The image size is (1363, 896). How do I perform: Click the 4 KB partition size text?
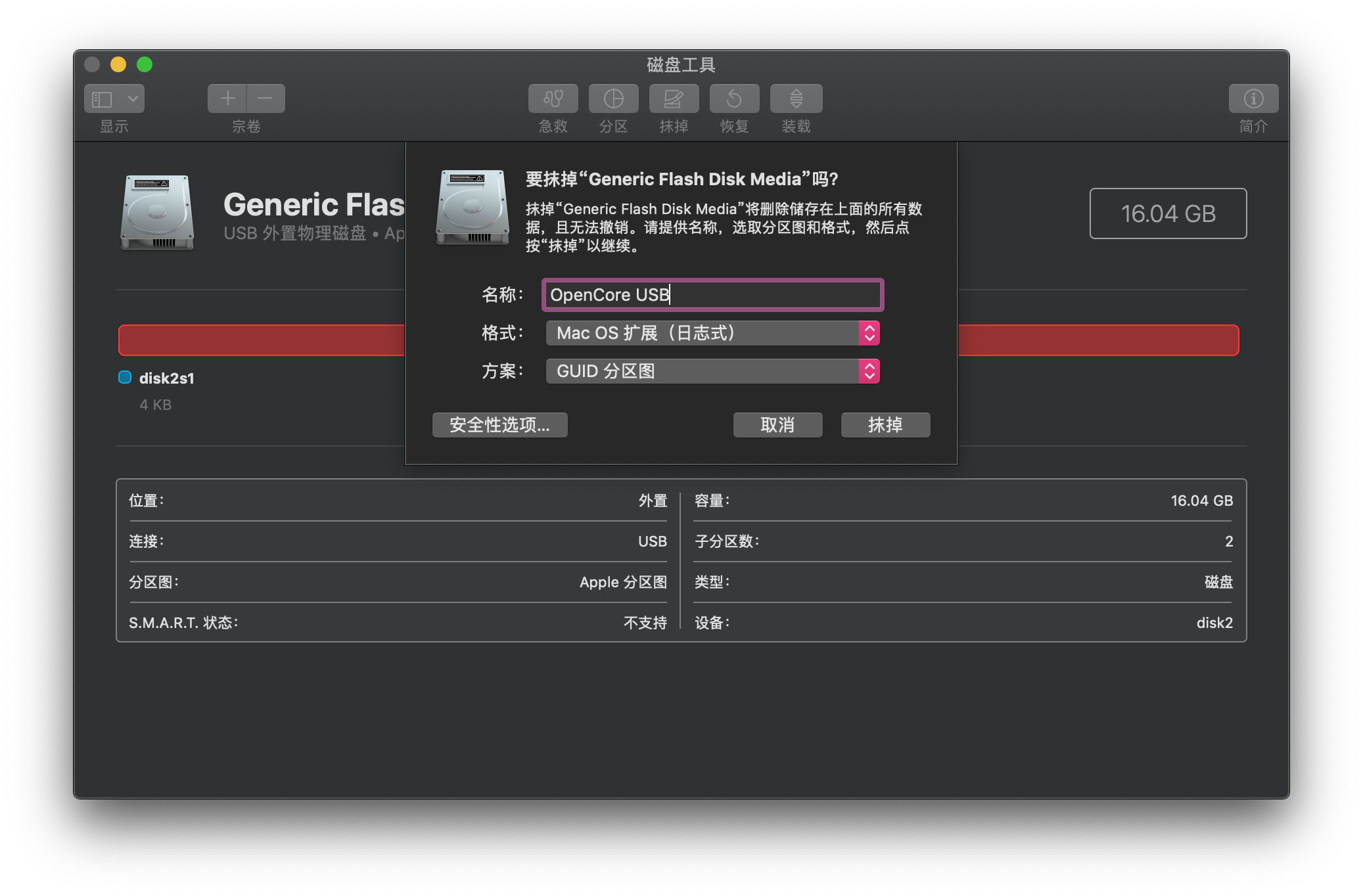tap(155, 405)
